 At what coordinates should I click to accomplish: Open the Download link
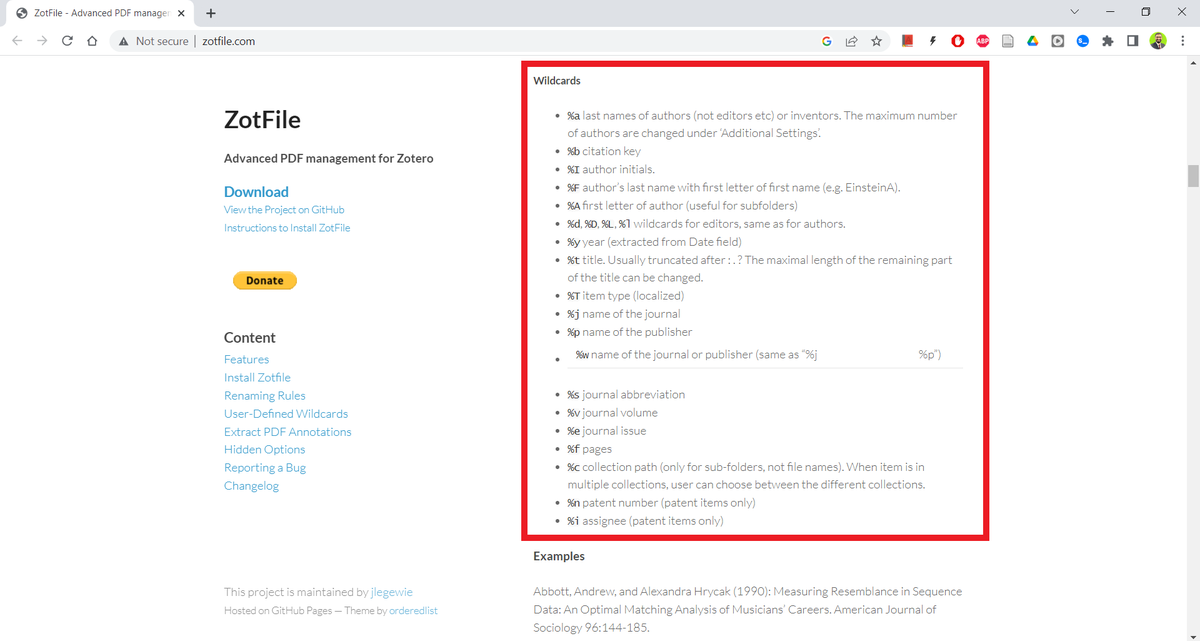pos(256,191)
